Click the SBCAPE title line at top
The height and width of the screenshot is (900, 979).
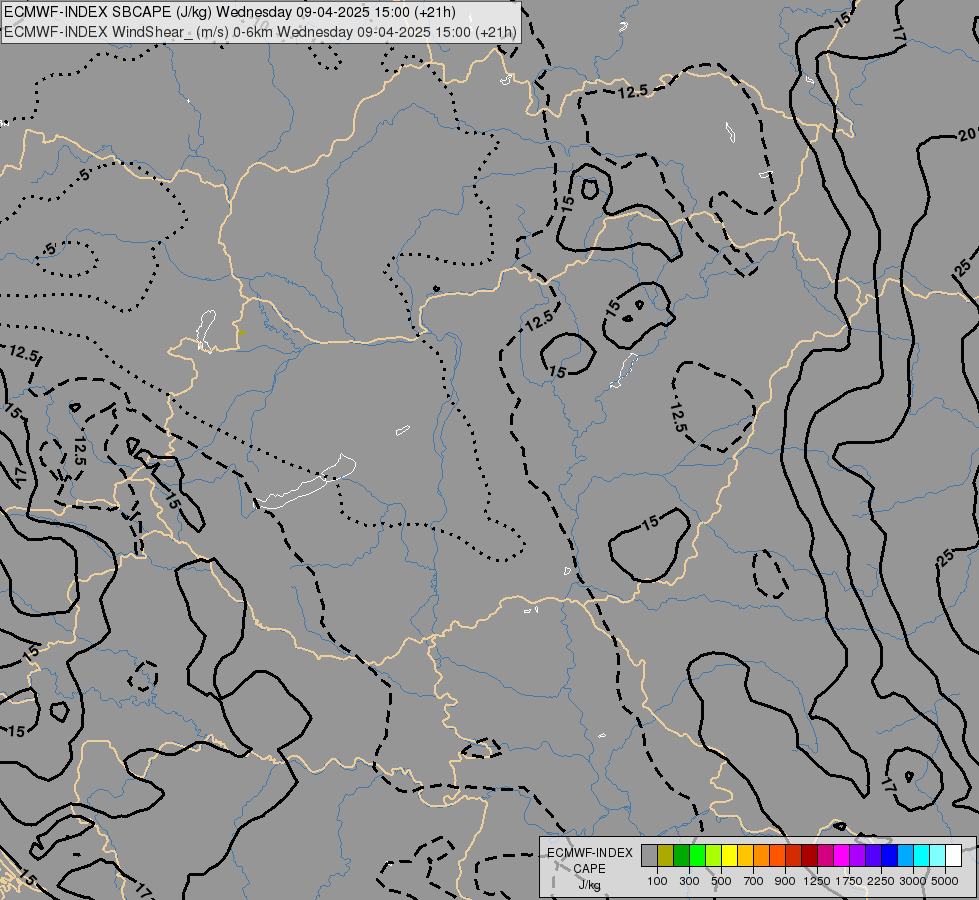[x=230, y=12]
